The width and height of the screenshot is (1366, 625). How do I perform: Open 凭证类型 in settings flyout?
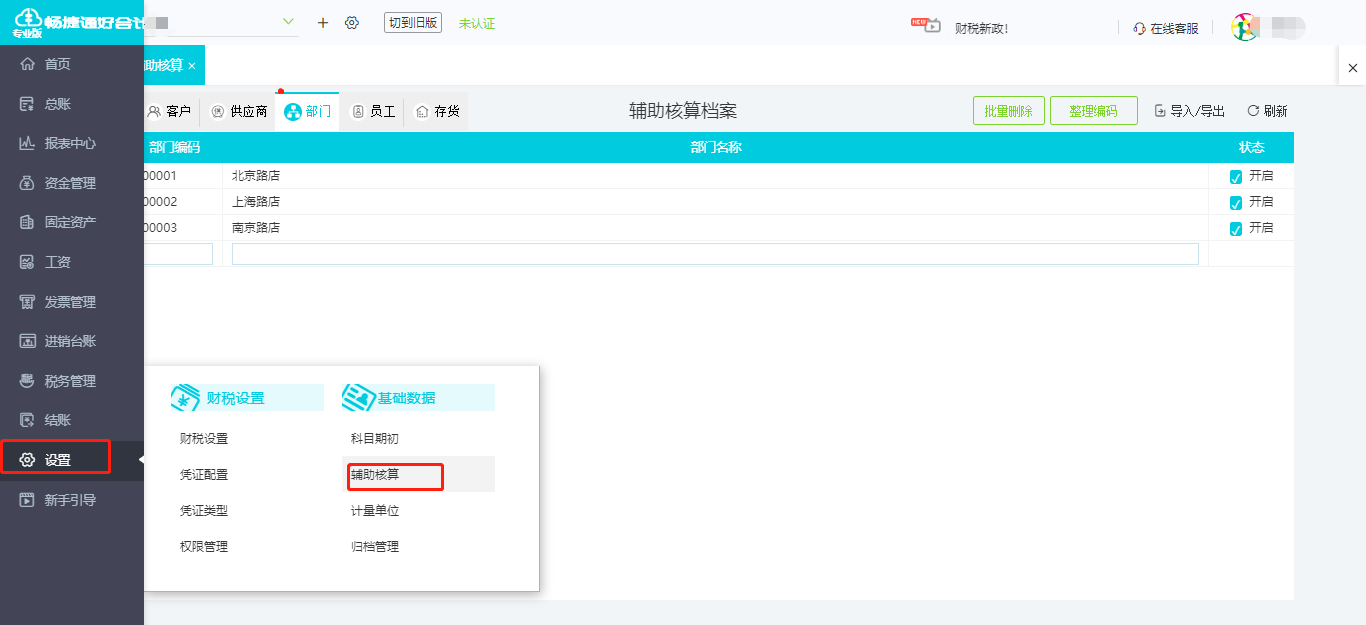(x=204, y=511)
